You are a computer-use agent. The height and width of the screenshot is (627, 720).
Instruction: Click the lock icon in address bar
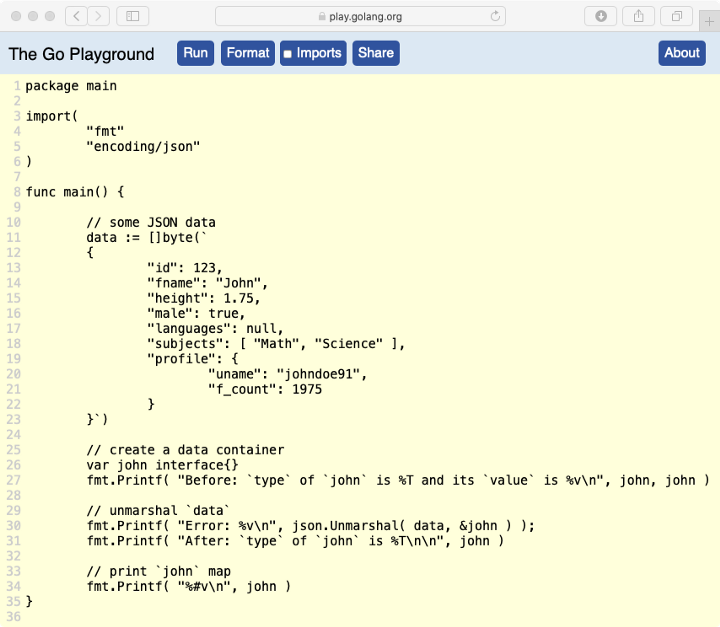click(322, 16)
